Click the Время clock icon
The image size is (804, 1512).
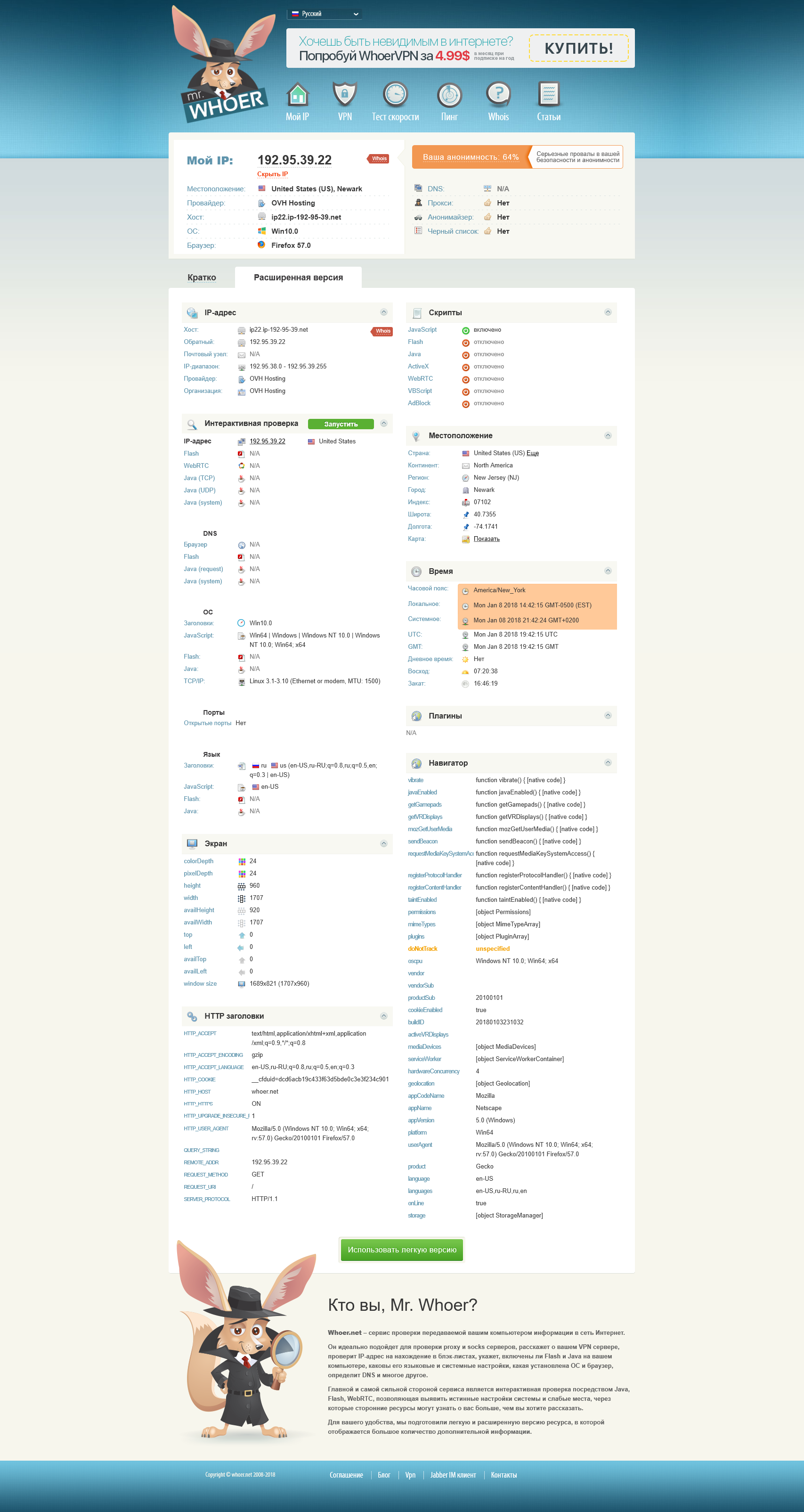pos(416,572)
